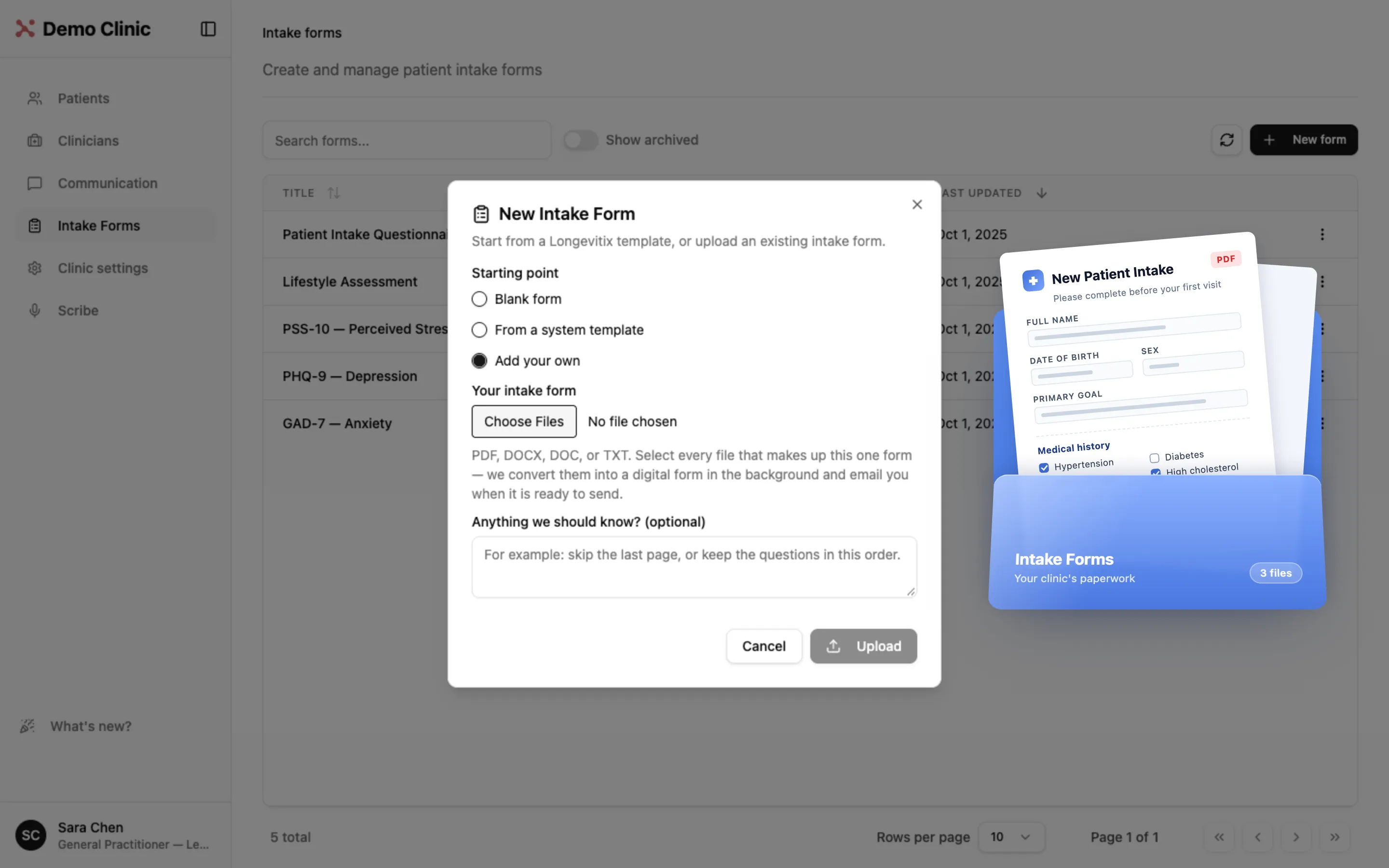This screenshot has height=868, width=1389.
Task: Click the Last Updated column header
Action: click(981, 193)
